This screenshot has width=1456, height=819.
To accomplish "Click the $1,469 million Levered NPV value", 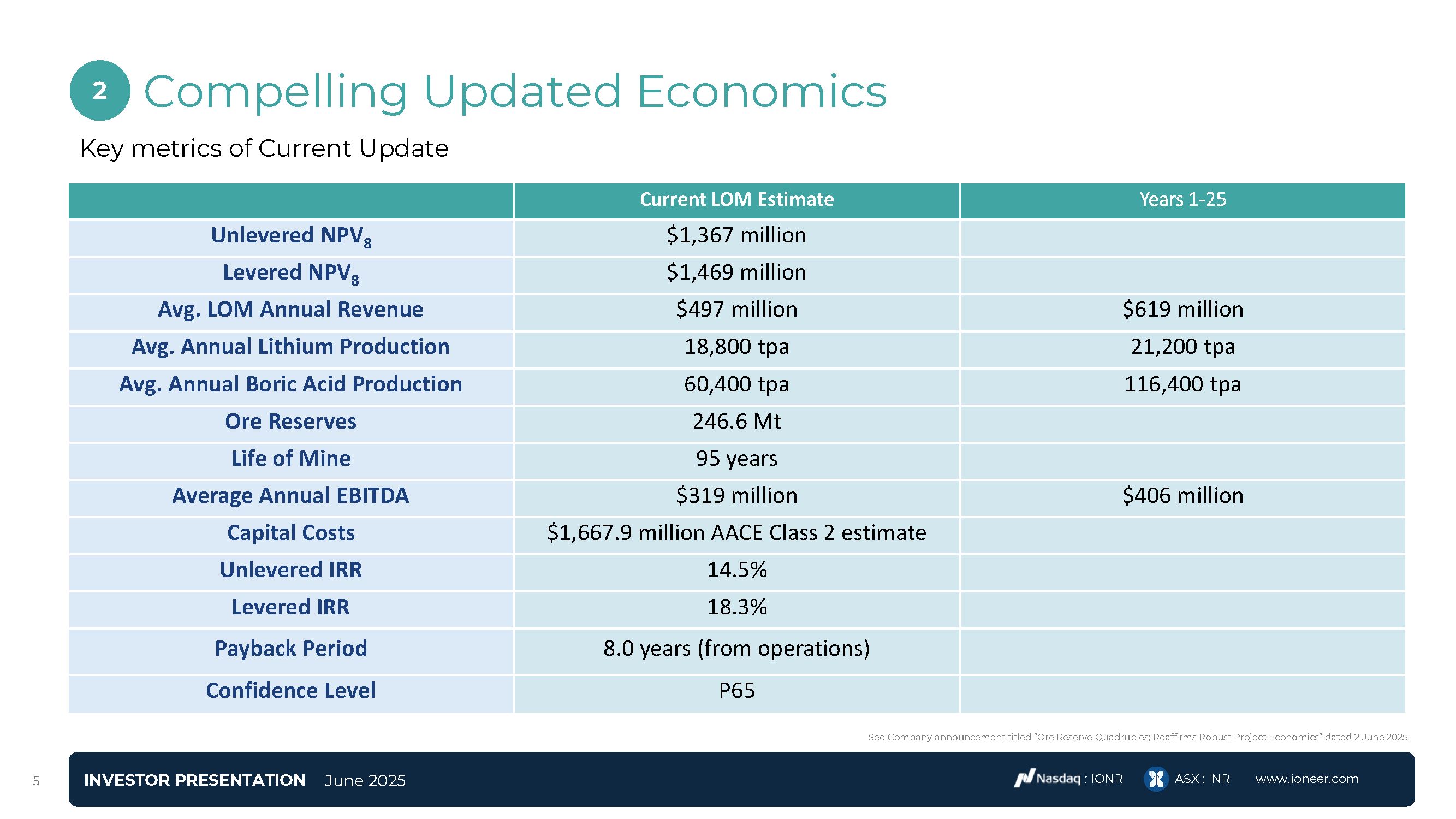I will [736, 272].
